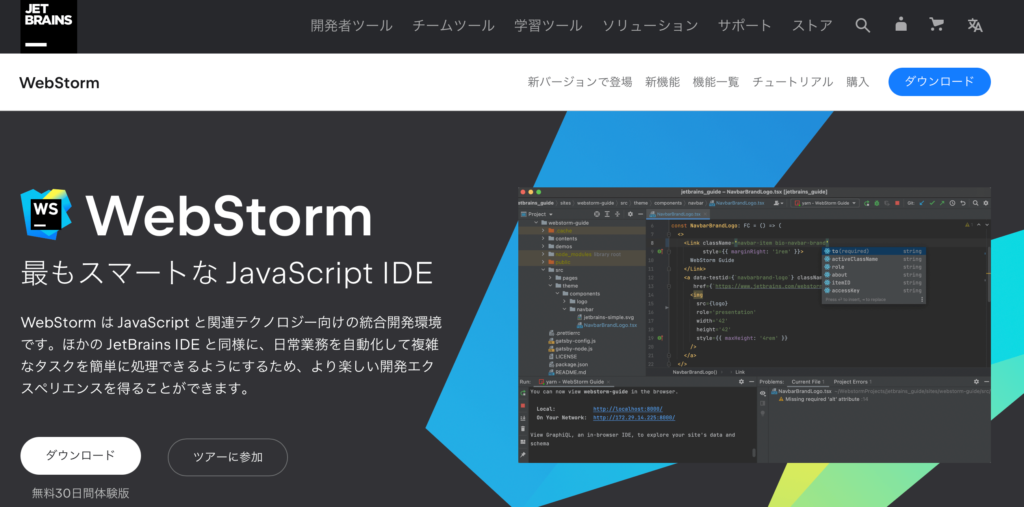This screenshot has height=507, width=1024.
Task: Click the Git rollback undo icon
Action: pos(963,203)
